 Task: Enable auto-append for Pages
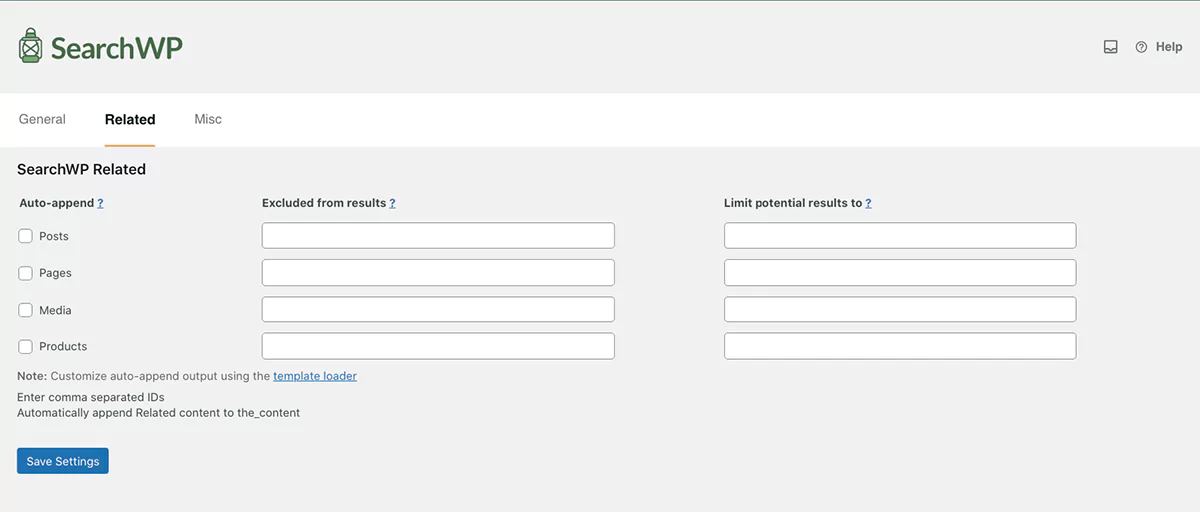pyautogui.click(x=26, y=273)
